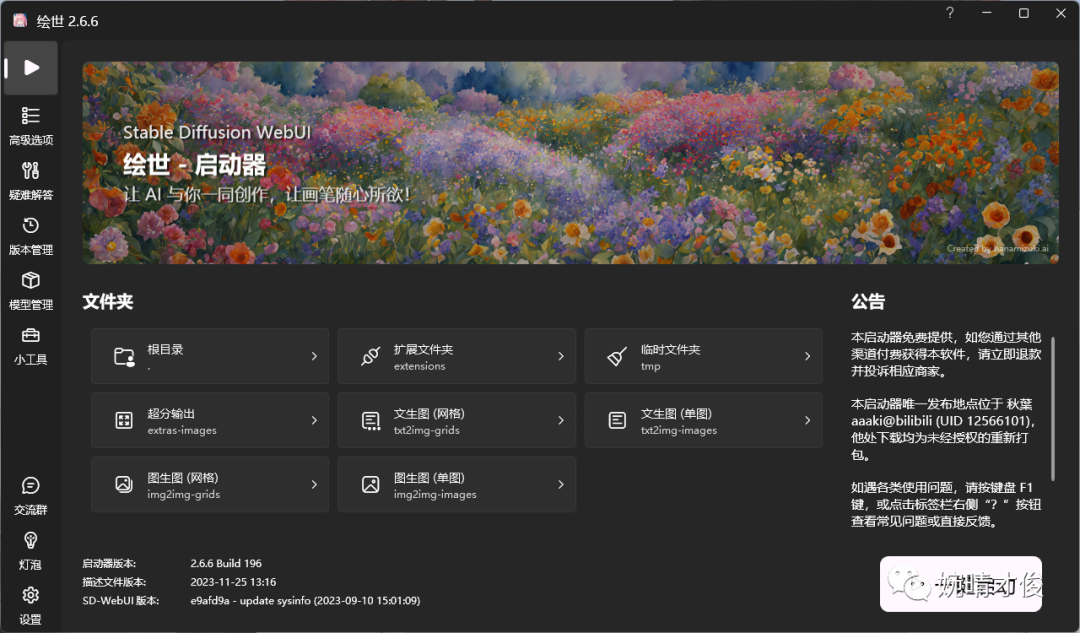
Task: Open 疑难解答 troubleshooting in sidebar
Action: 31,181
